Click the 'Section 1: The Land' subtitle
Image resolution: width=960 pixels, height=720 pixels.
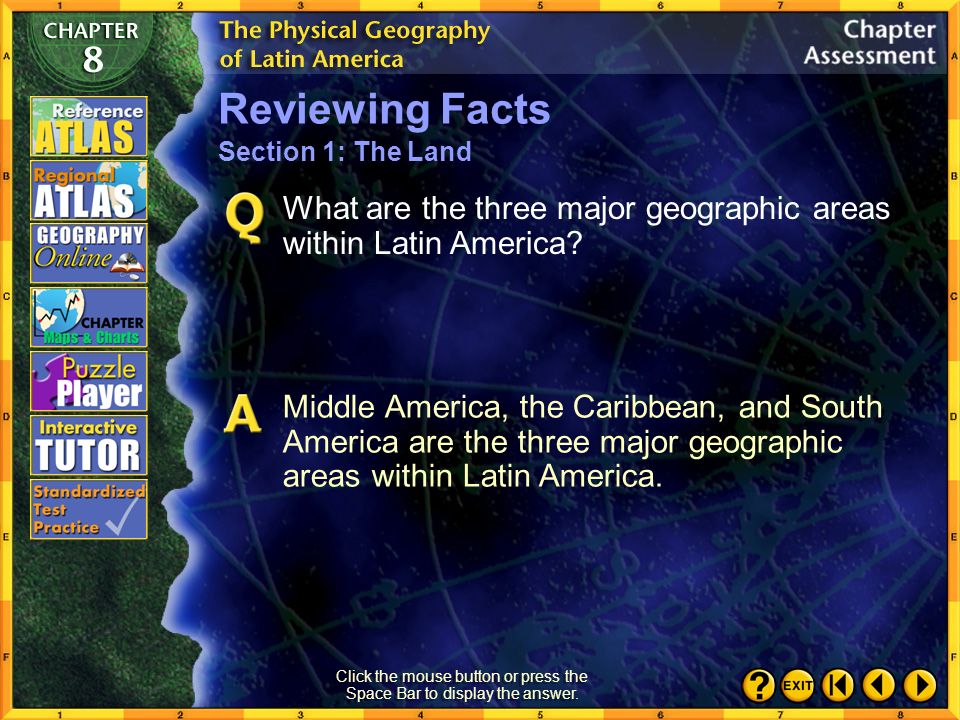345,151
